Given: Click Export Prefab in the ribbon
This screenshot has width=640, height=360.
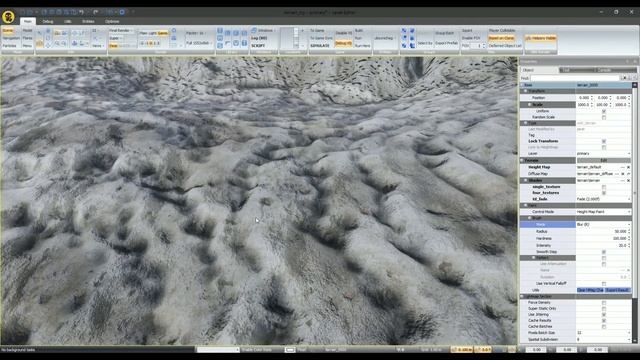Looking at the screenshot, I should tap(447, 43).
